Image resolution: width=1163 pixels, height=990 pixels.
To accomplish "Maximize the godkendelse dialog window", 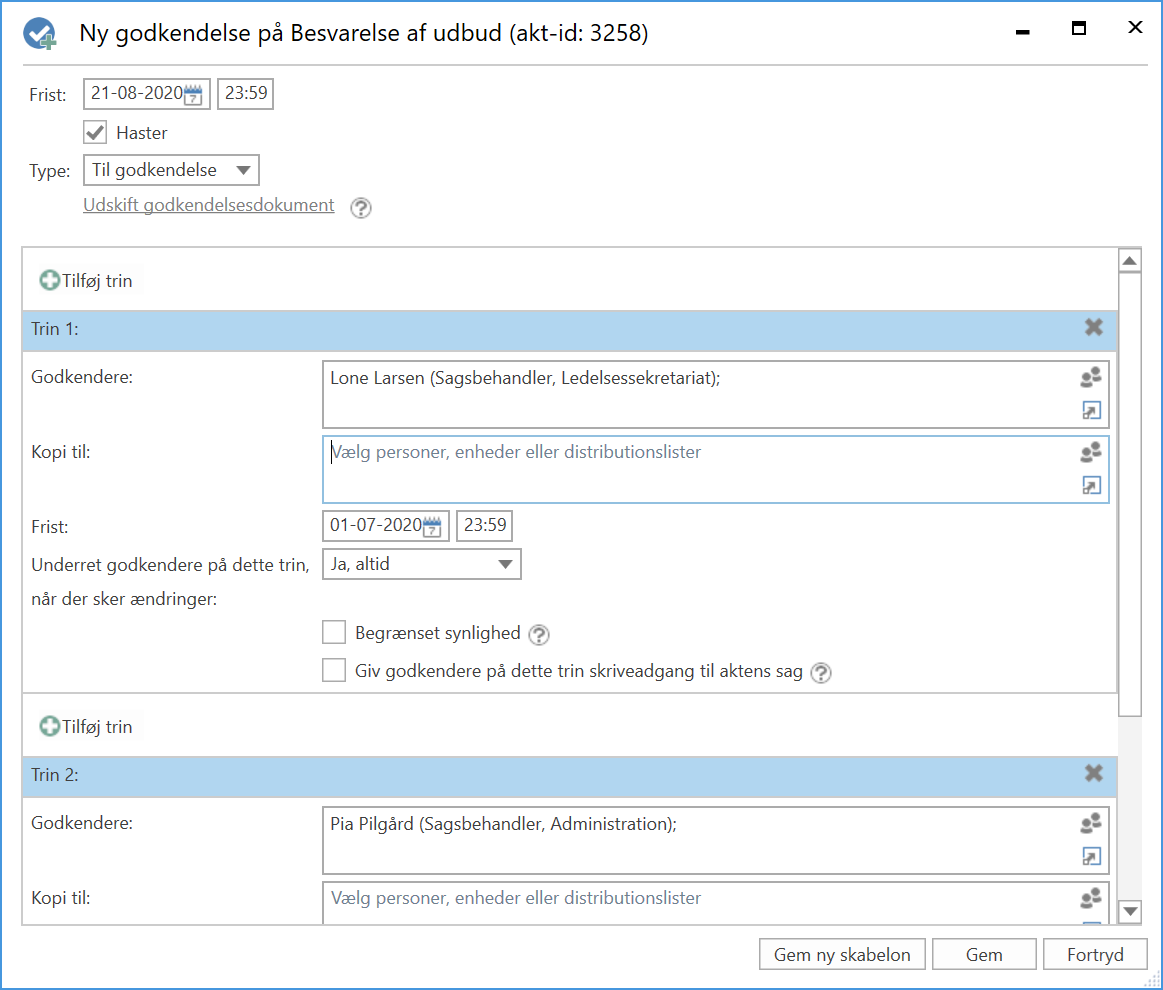I will (x=1079, y=28).
